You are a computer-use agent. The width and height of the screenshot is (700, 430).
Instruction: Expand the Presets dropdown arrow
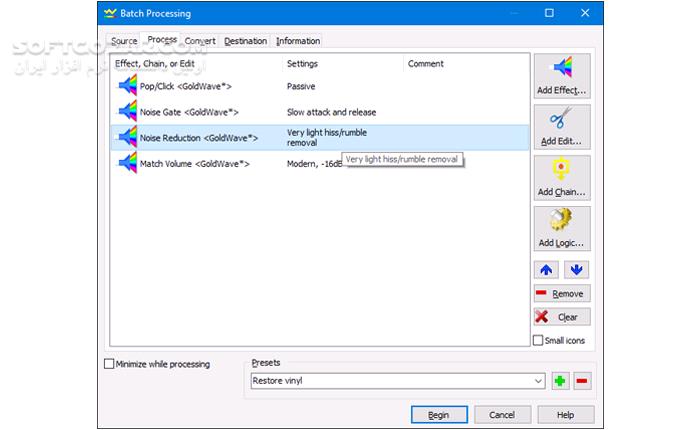point(538,381)
